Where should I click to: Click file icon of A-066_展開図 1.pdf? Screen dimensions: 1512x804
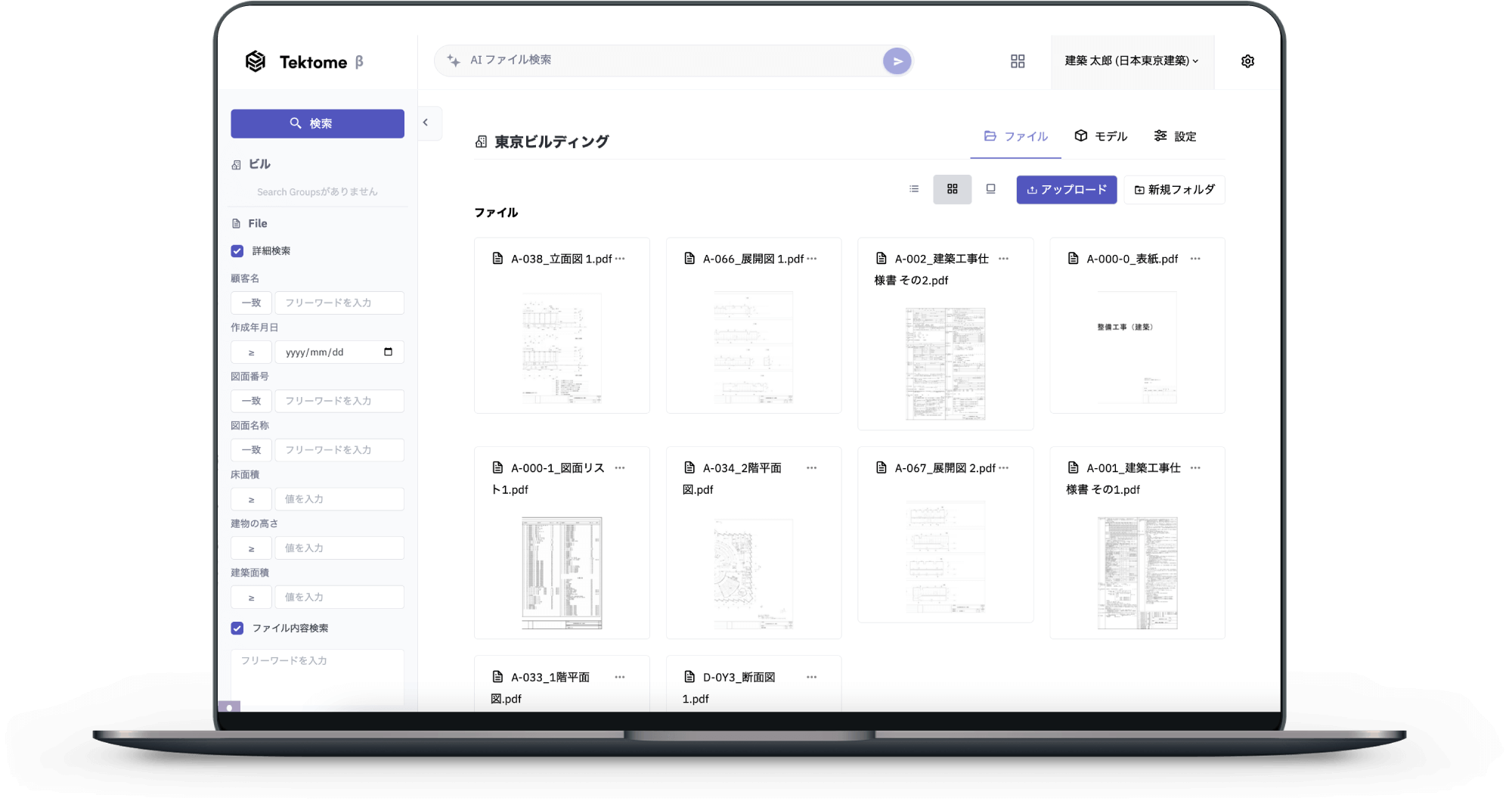coord(689,259)
